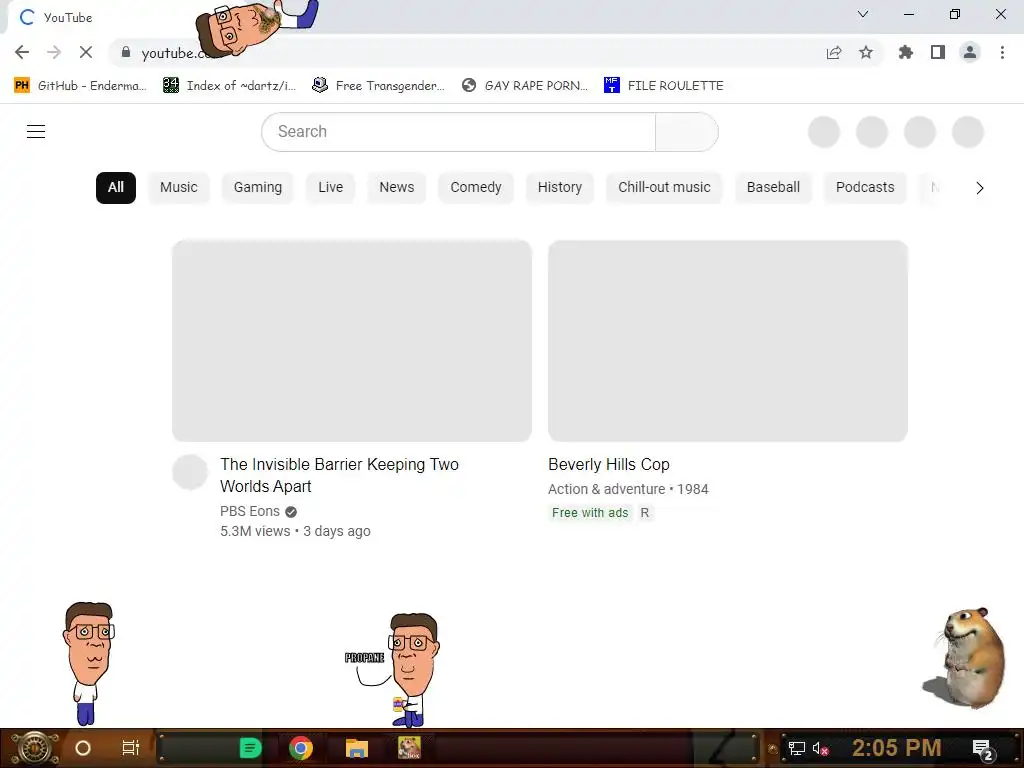The height and width of the screenshot is (768, 1024).
Task: Open network icon in system tray
Action: pos(796,749)
